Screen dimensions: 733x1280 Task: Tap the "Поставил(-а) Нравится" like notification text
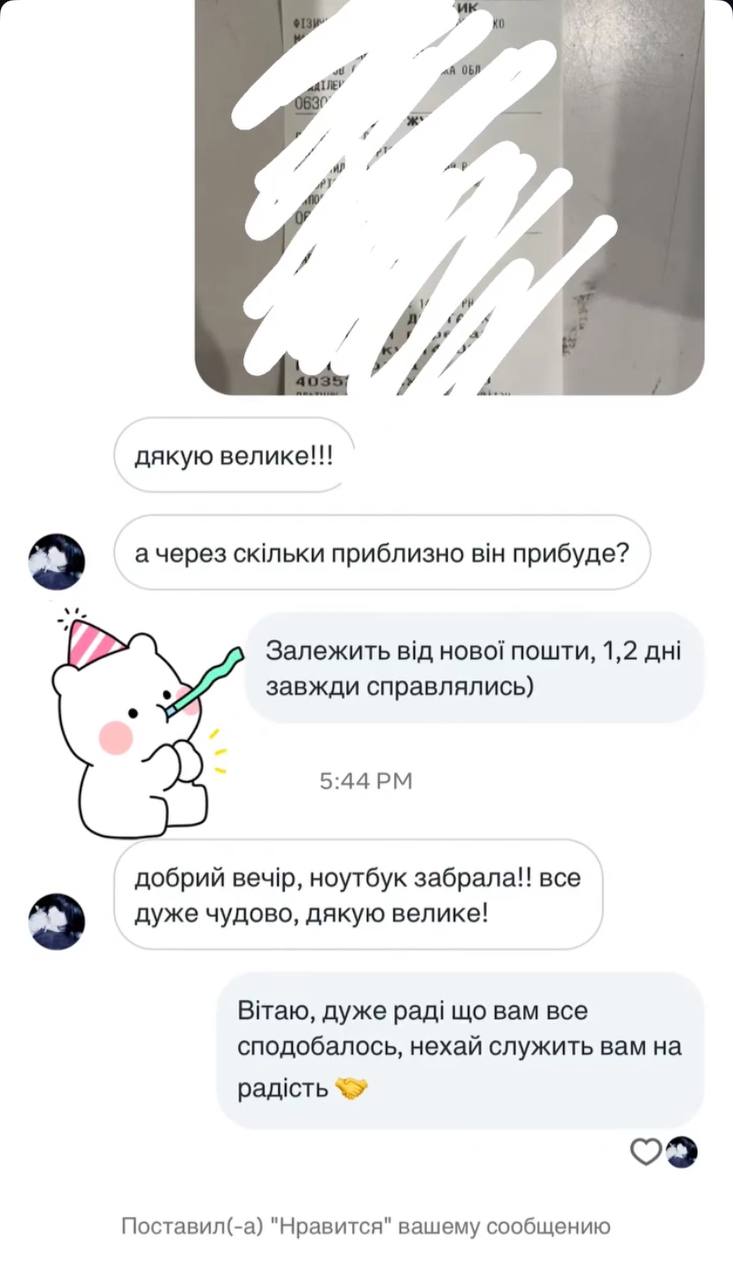coord(366,1226)
